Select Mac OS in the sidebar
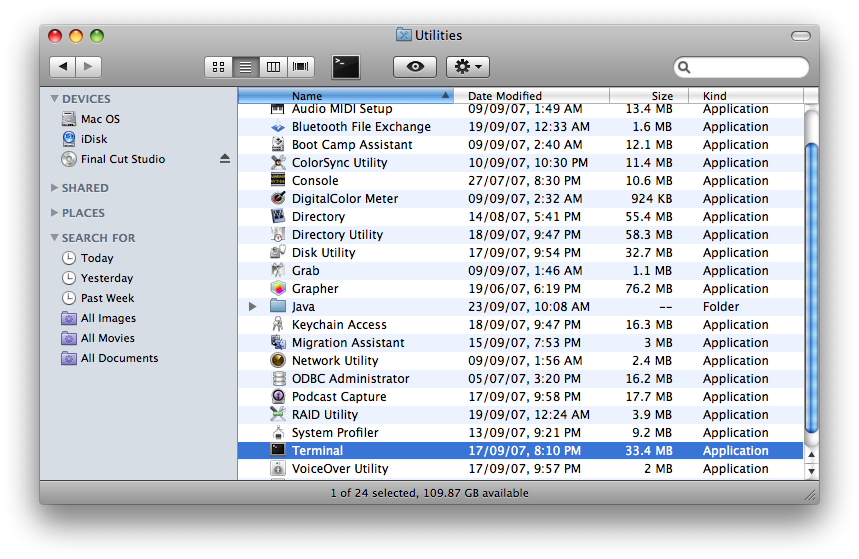The width and height of the screenshot is (859, 559). 100,119
